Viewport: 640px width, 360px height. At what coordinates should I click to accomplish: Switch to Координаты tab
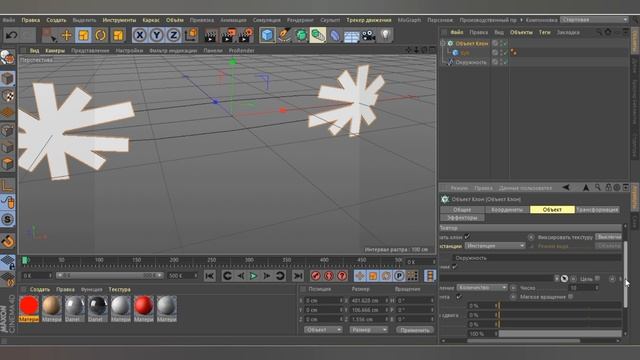pyautogui.click(x=507, y=209)
